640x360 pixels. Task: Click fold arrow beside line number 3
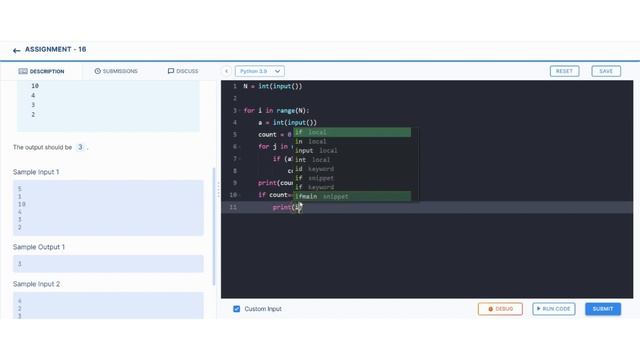[239, 111]
